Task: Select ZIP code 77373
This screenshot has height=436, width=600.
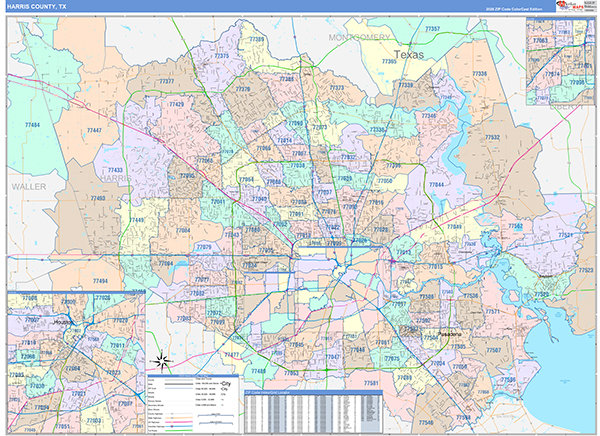Action: [x=337, y=87]
